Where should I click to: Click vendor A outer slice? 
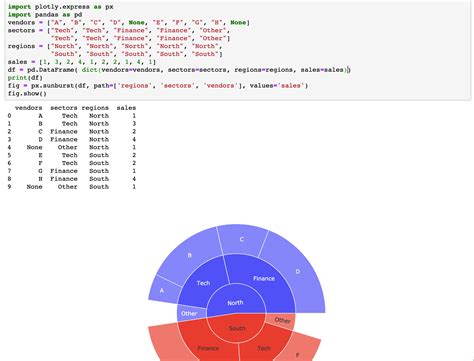[x=162, y=290]
